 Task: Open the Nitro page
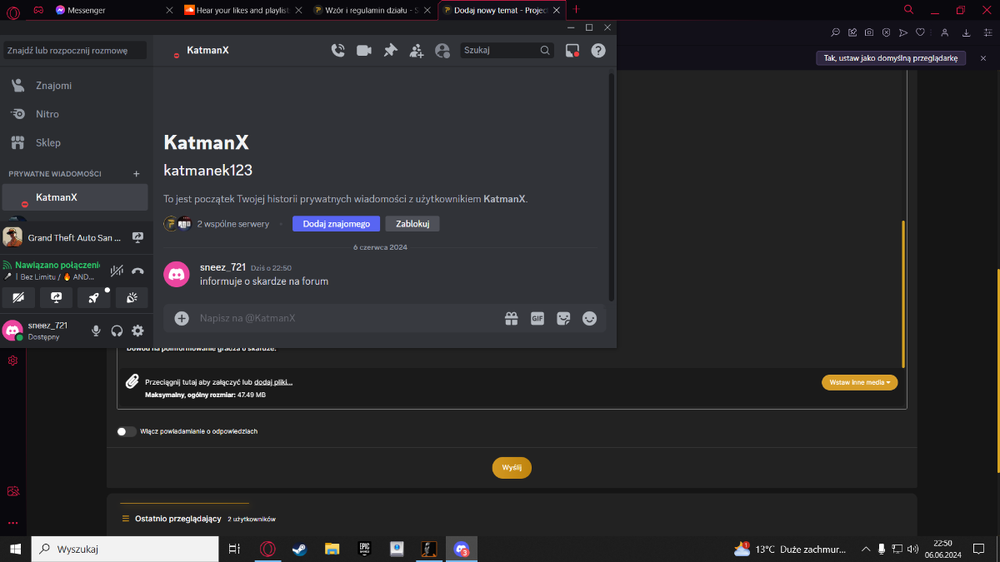click(x=75, y=114)
